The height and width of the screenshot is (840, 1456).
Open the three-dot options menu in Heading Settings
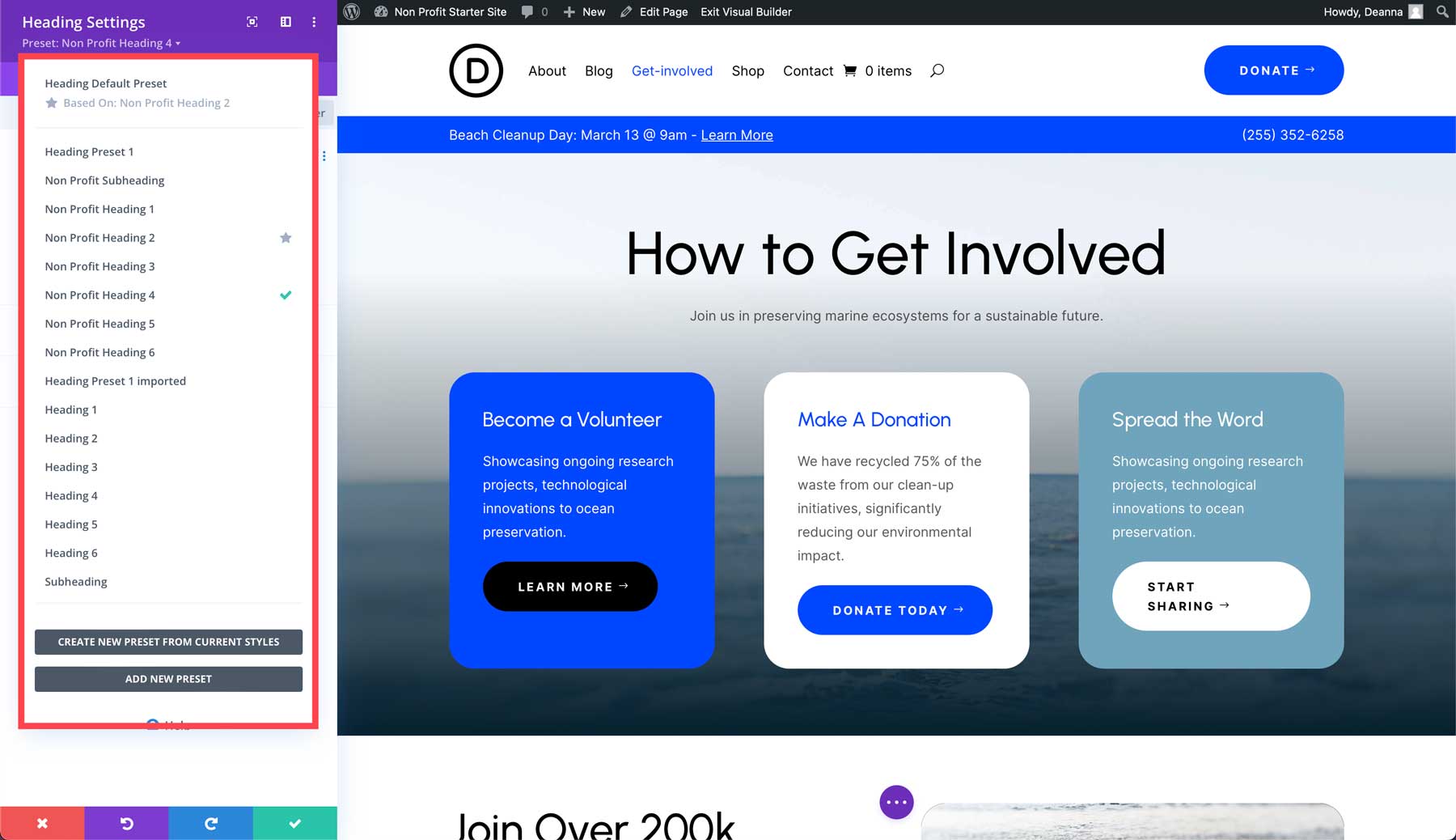[x=313, y=22]
